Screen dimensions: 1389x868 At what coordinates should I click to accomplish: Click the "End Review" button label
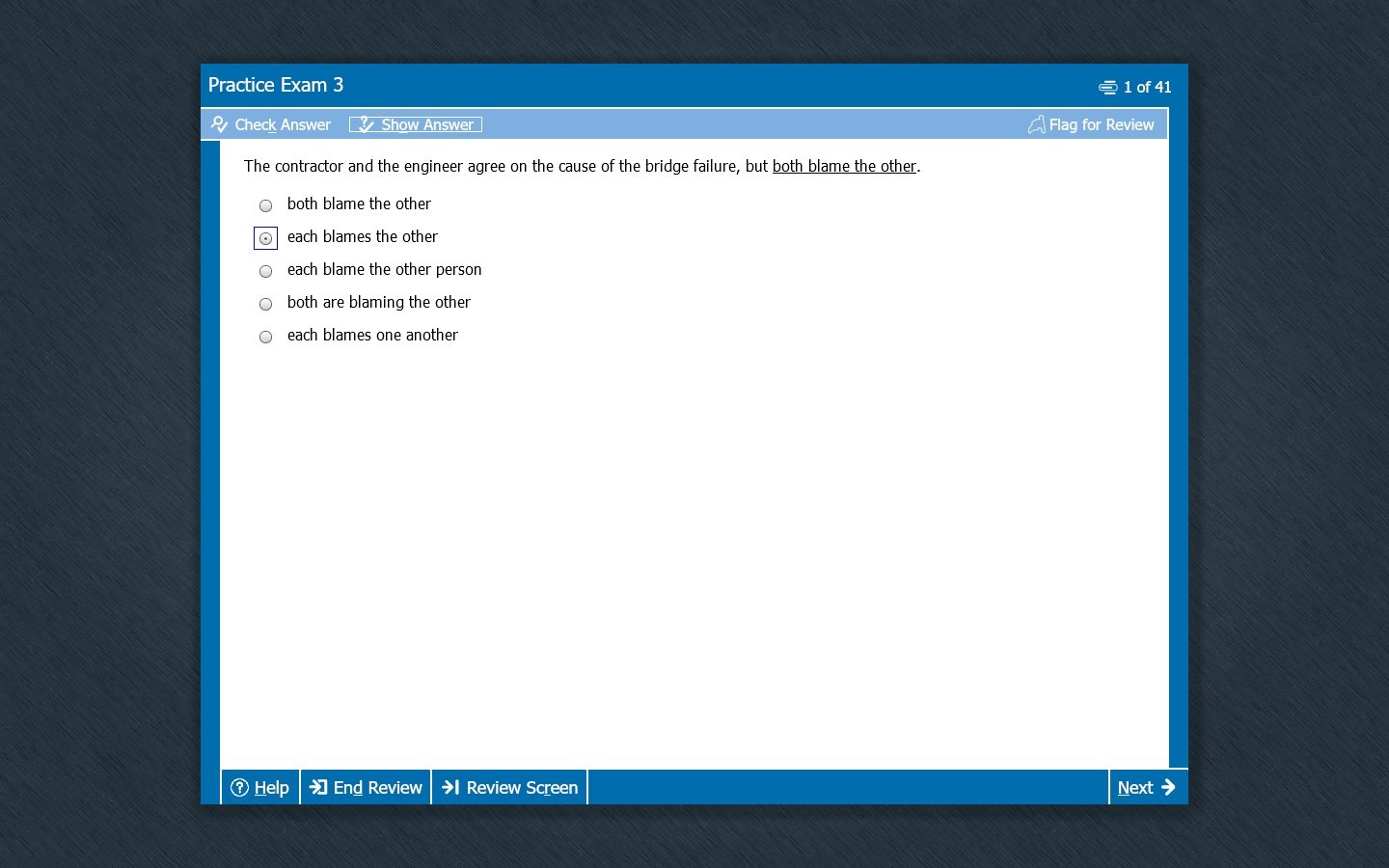377,788
